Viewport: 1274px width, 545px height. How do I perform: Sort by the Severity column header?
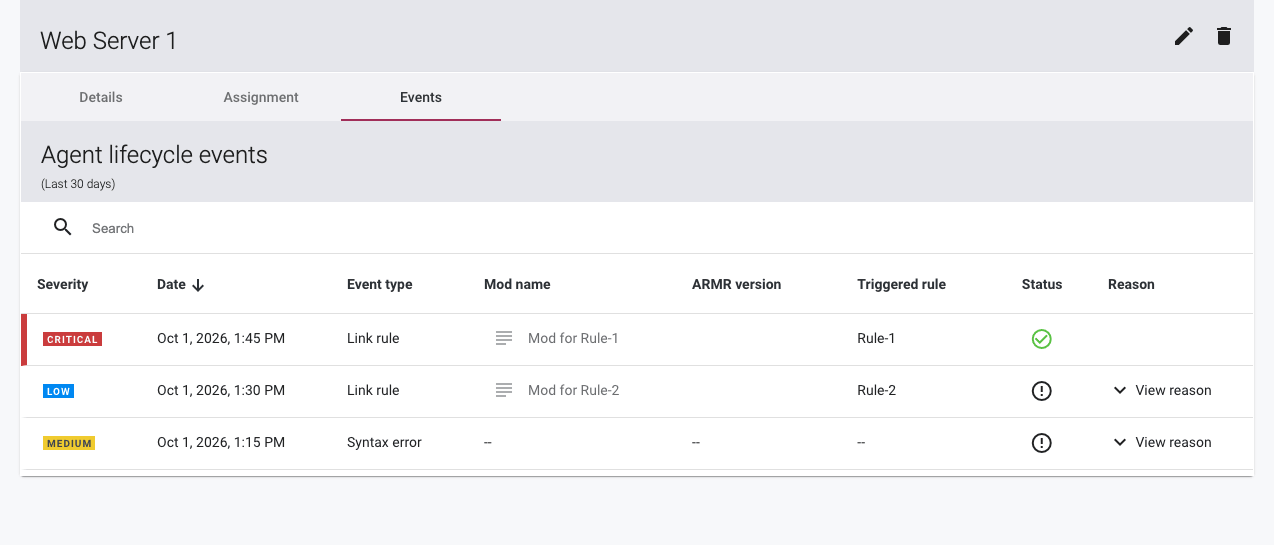point(62,284)
